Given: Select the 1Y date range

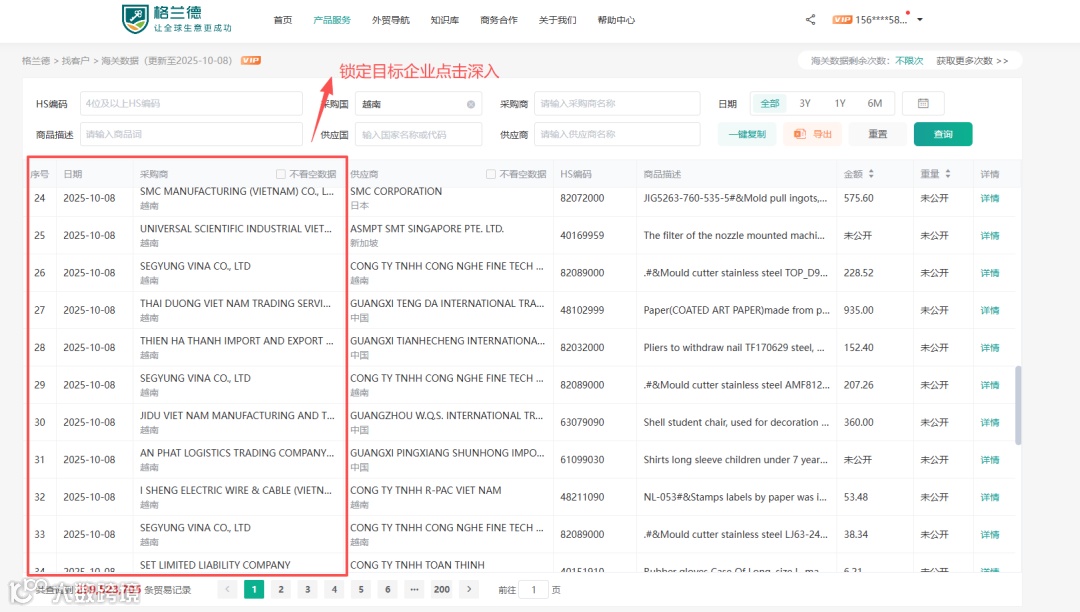Looking at the screenshot, I should [840, 103].
